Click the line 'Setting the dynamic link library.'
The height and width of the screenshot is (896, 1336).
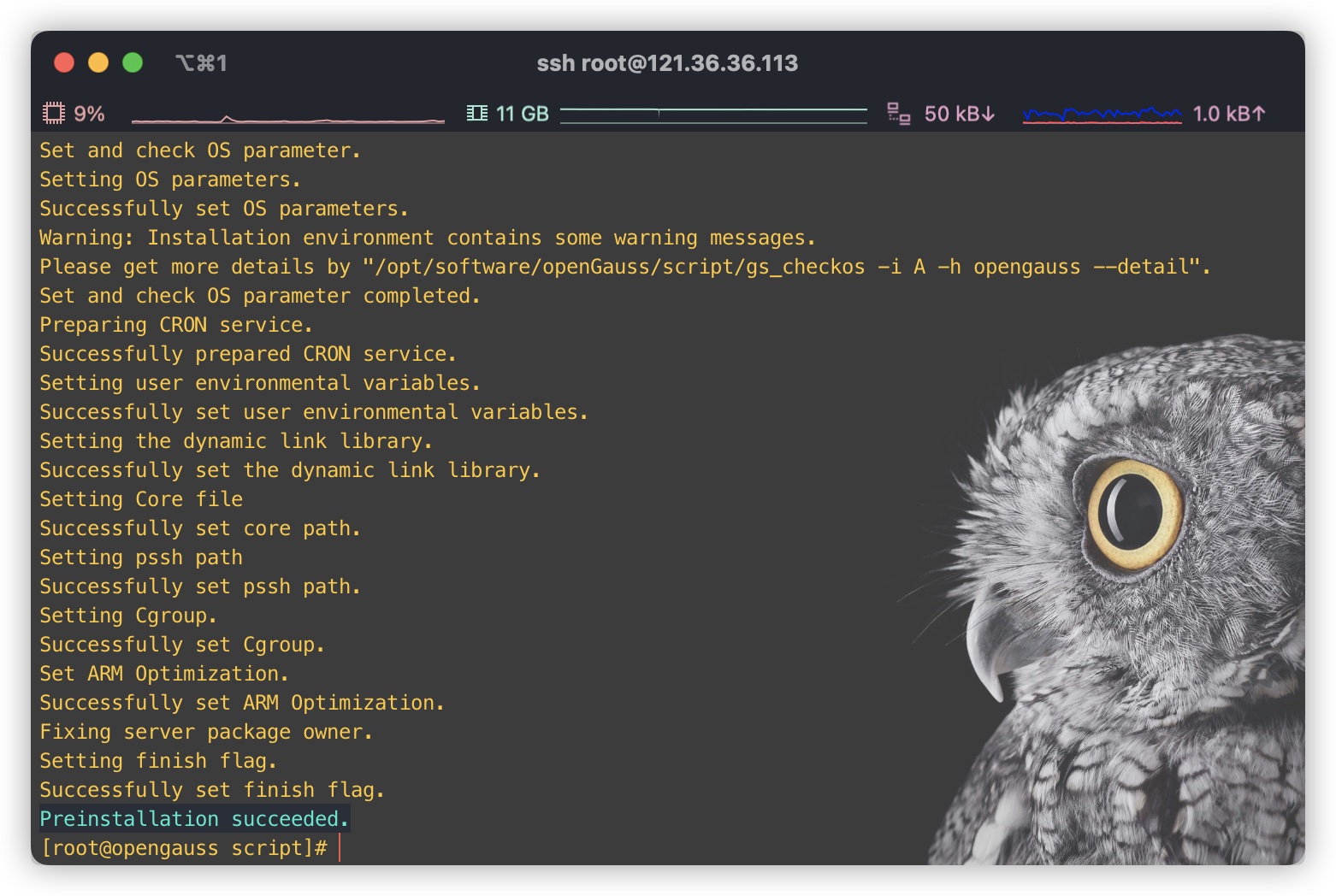(236, 441)
